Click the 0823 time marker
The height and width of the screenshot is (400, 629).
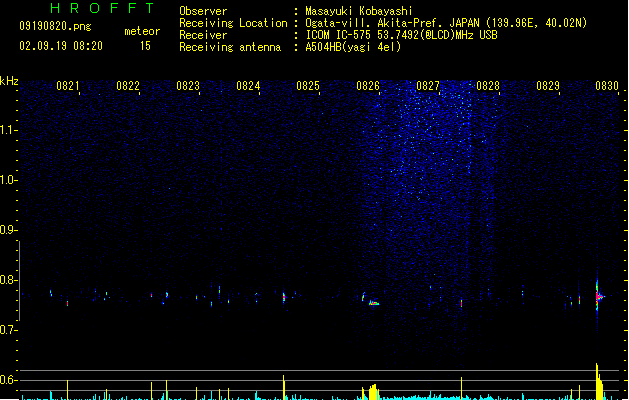pyautogui.click(x=188, y=86)
